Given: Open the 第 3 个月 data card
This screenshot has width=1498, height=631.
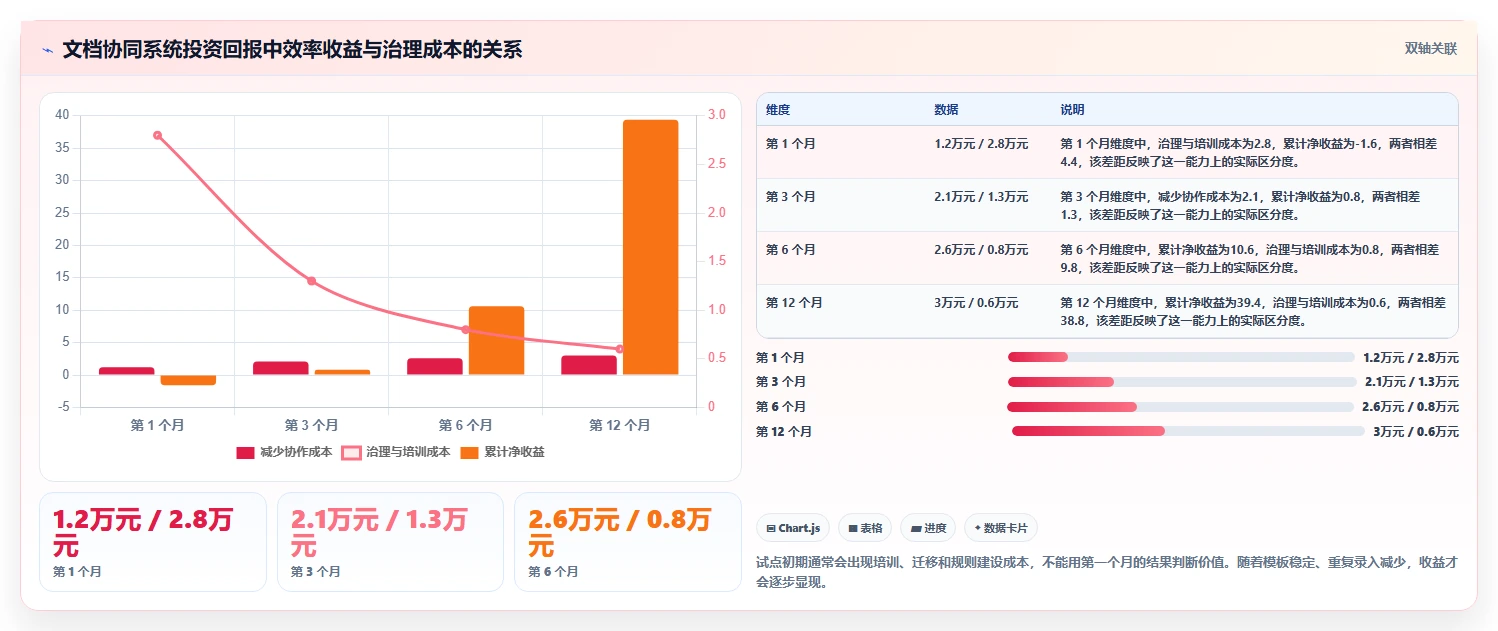Looking at the screenshot, I should click(390, 542).
